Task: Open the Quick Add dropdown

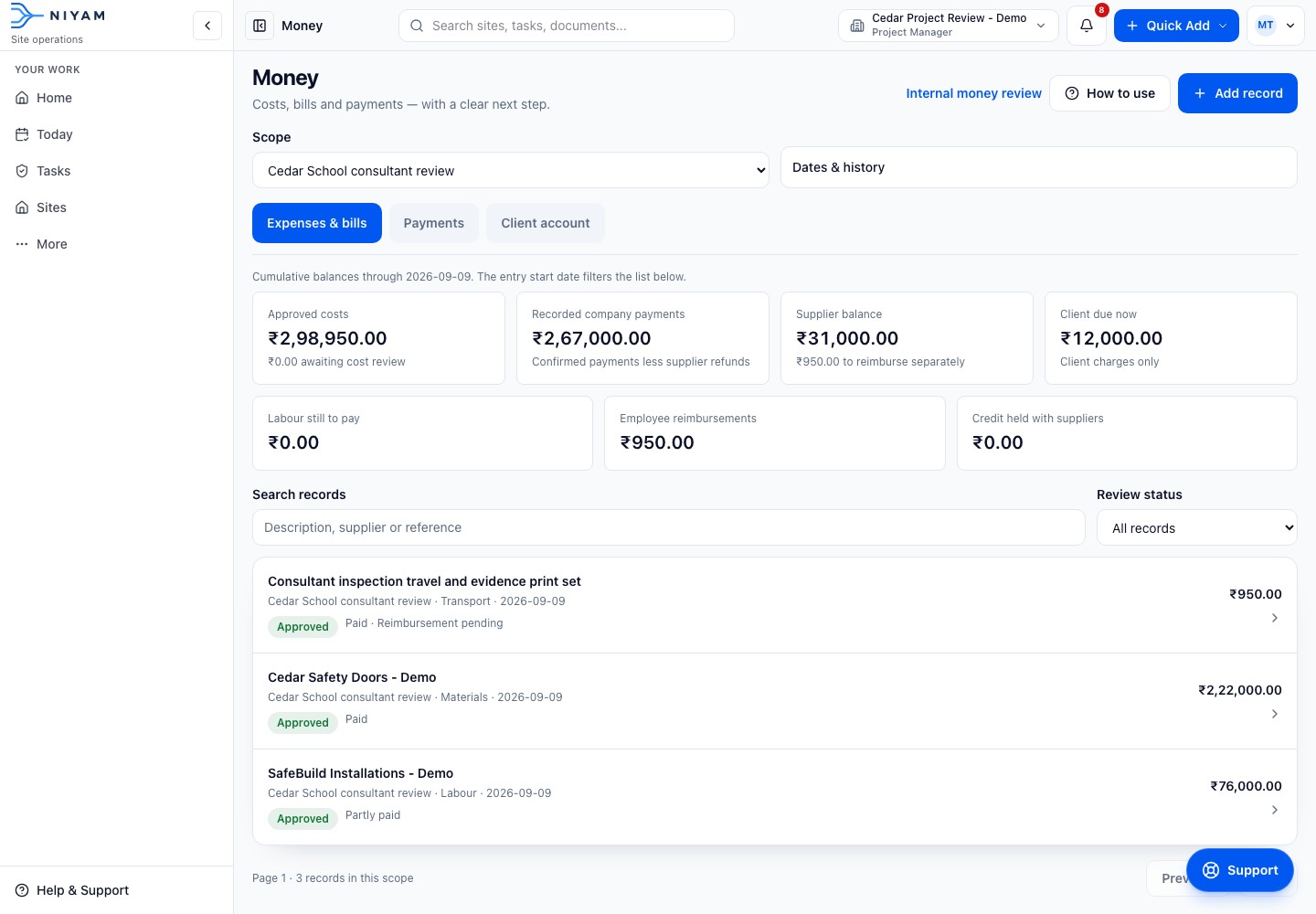Action: 1176,26
